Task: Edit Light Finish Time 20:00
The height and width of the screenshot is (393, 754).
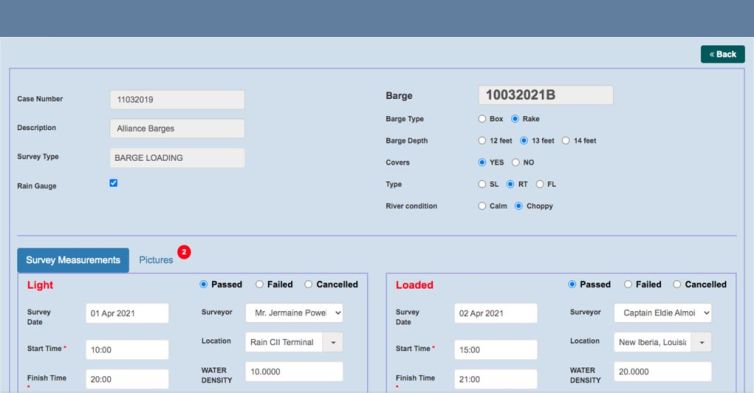Action: (127, 379)
